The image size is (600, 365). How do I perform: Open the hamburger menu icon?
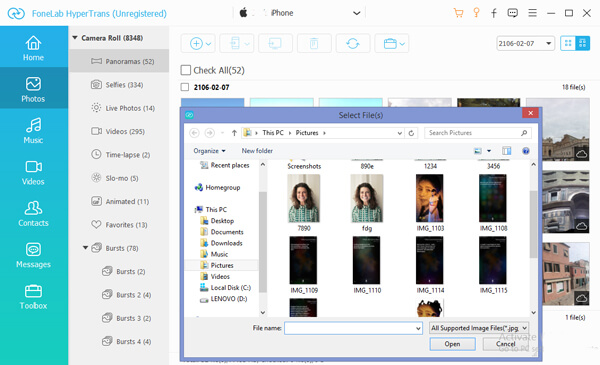[x=532, y=13]
